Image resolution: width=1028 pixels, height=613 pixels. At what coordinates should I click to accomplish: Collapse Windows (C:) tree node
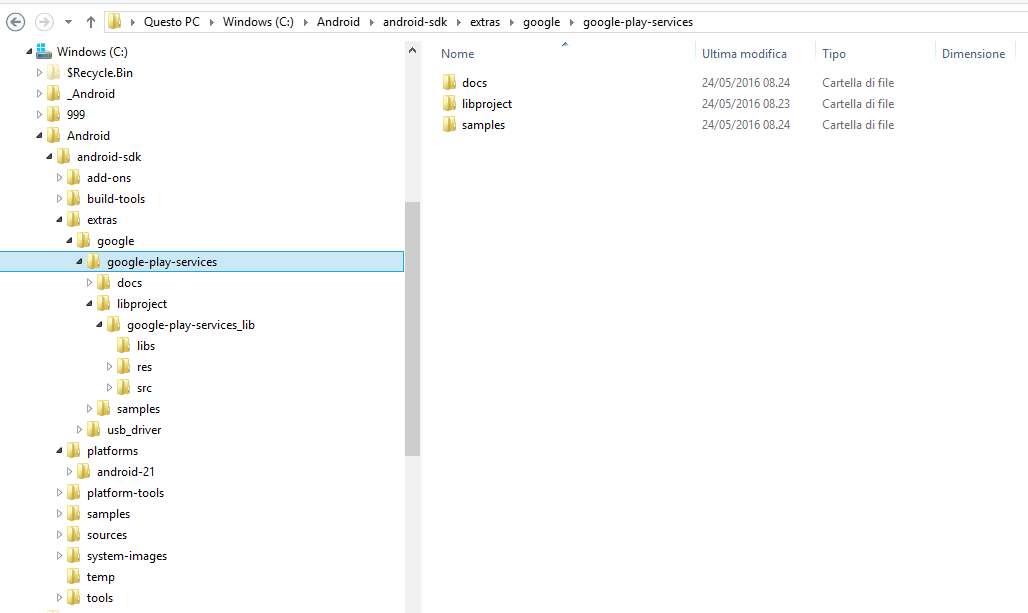click(x=29, y=51)
